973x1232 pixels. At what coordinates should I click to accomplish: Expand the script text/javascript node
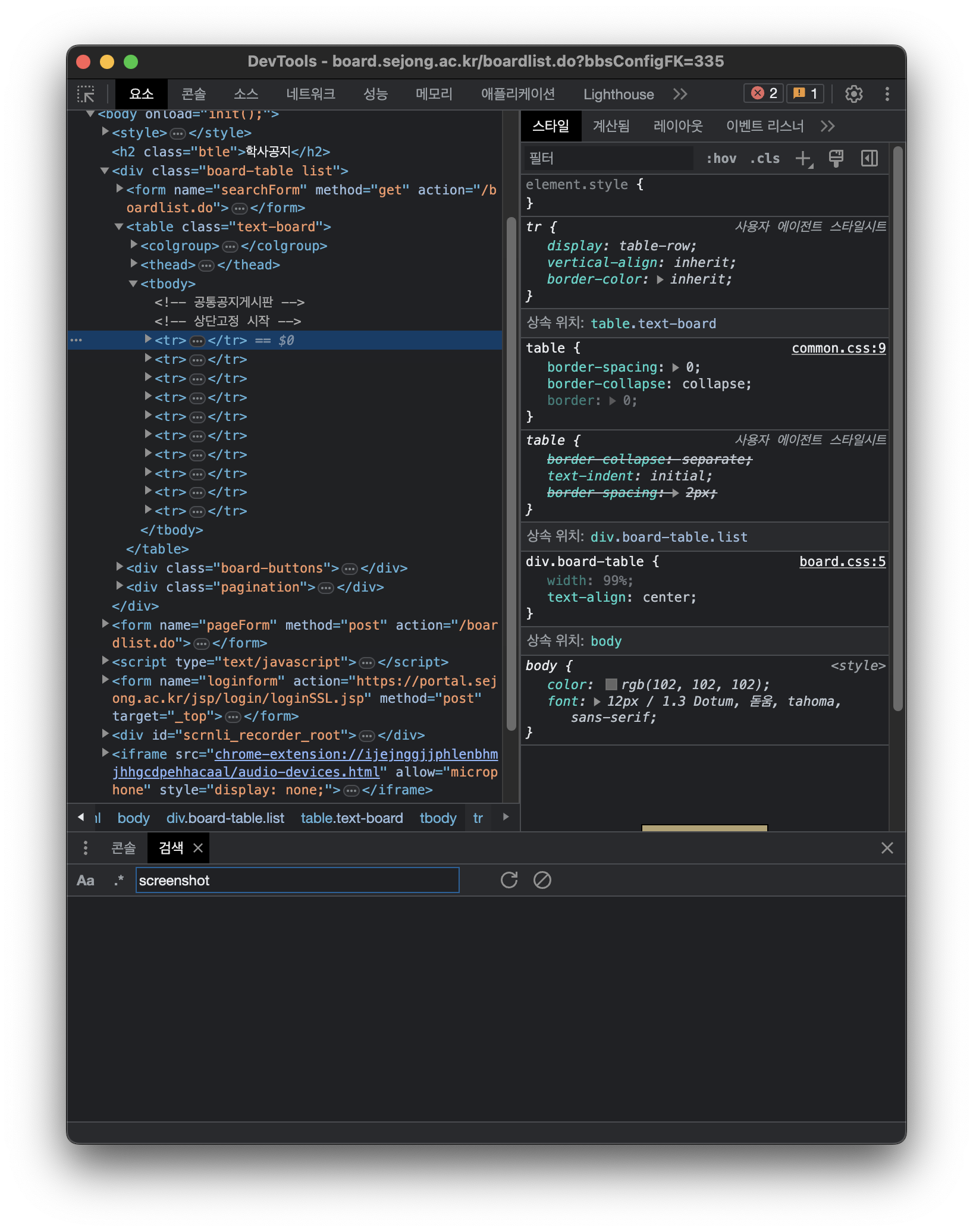point(105,661)
